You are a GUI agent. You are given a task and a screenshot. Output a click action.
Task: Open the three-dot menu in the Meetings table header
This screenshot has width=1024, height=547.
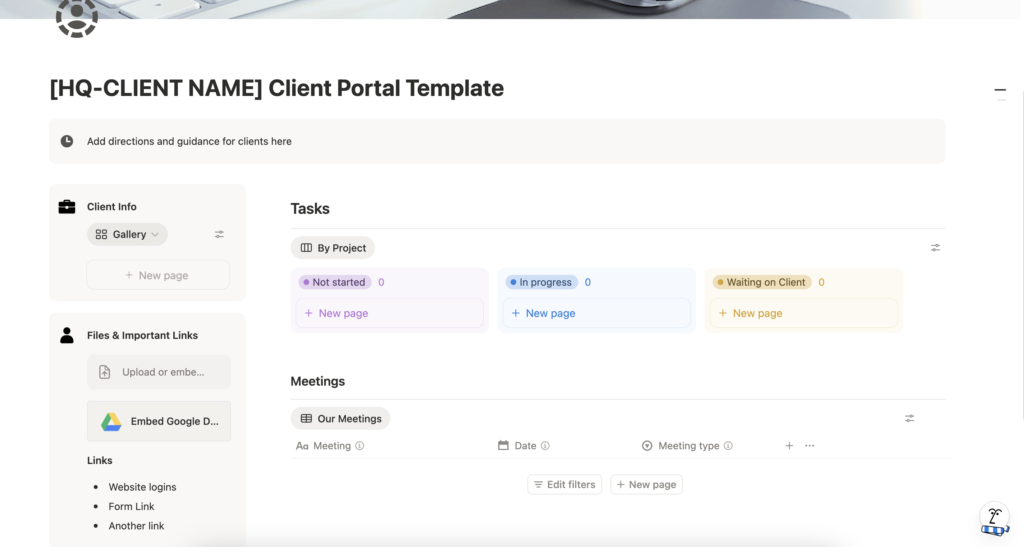click(x=810, y=446)
